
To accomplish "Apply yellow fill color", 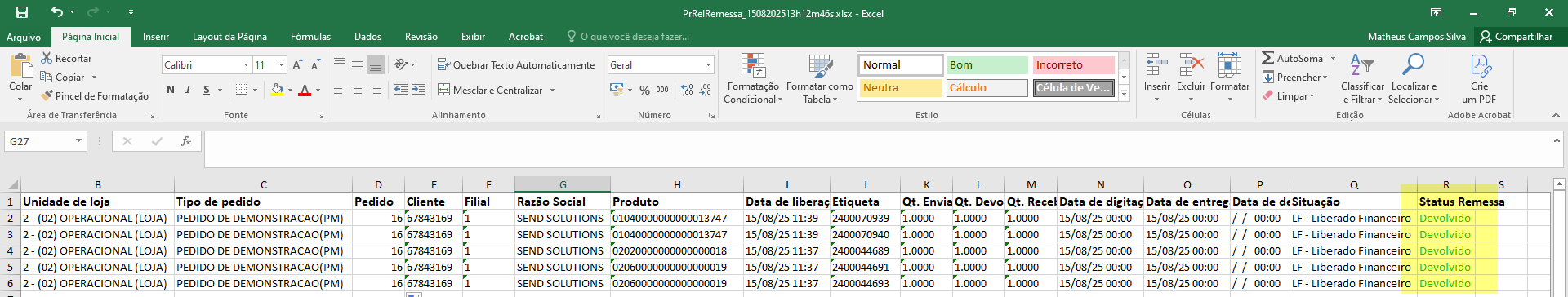I will 278,90.
